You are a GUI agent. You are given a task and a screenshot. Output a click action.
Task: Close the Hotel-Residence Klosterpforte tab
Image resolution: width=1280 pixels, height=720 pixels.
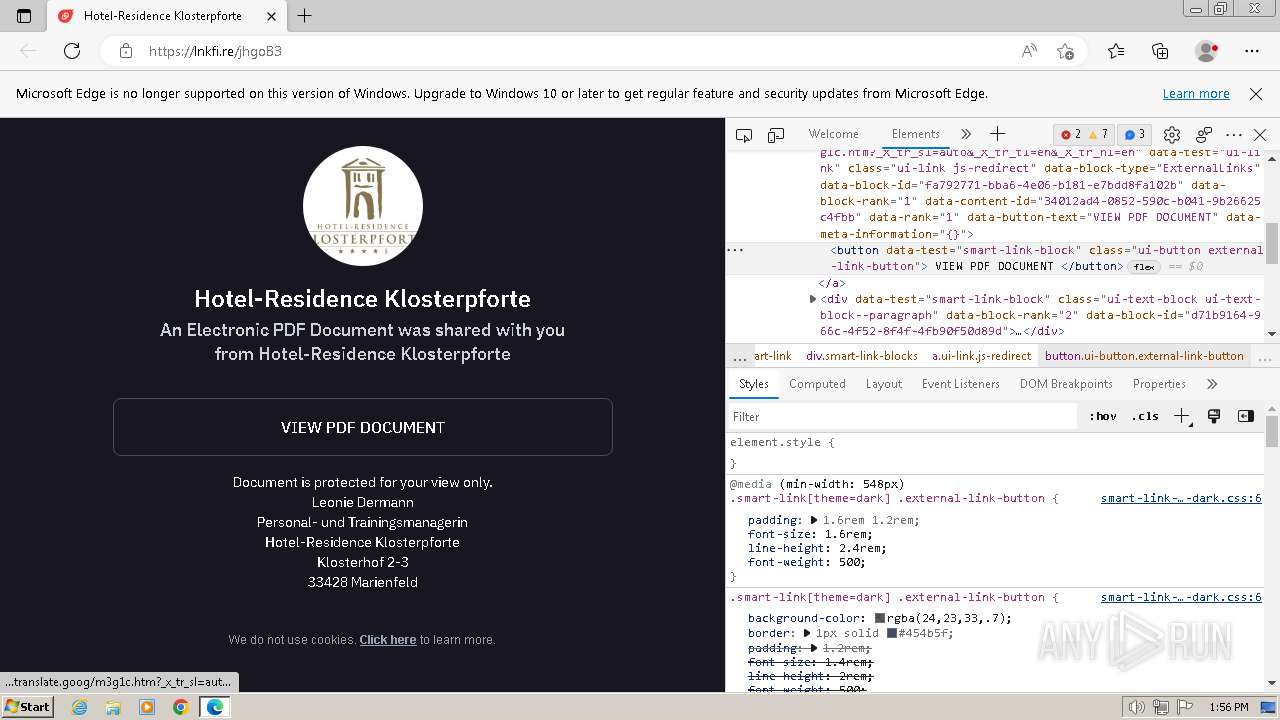(272, 16)
